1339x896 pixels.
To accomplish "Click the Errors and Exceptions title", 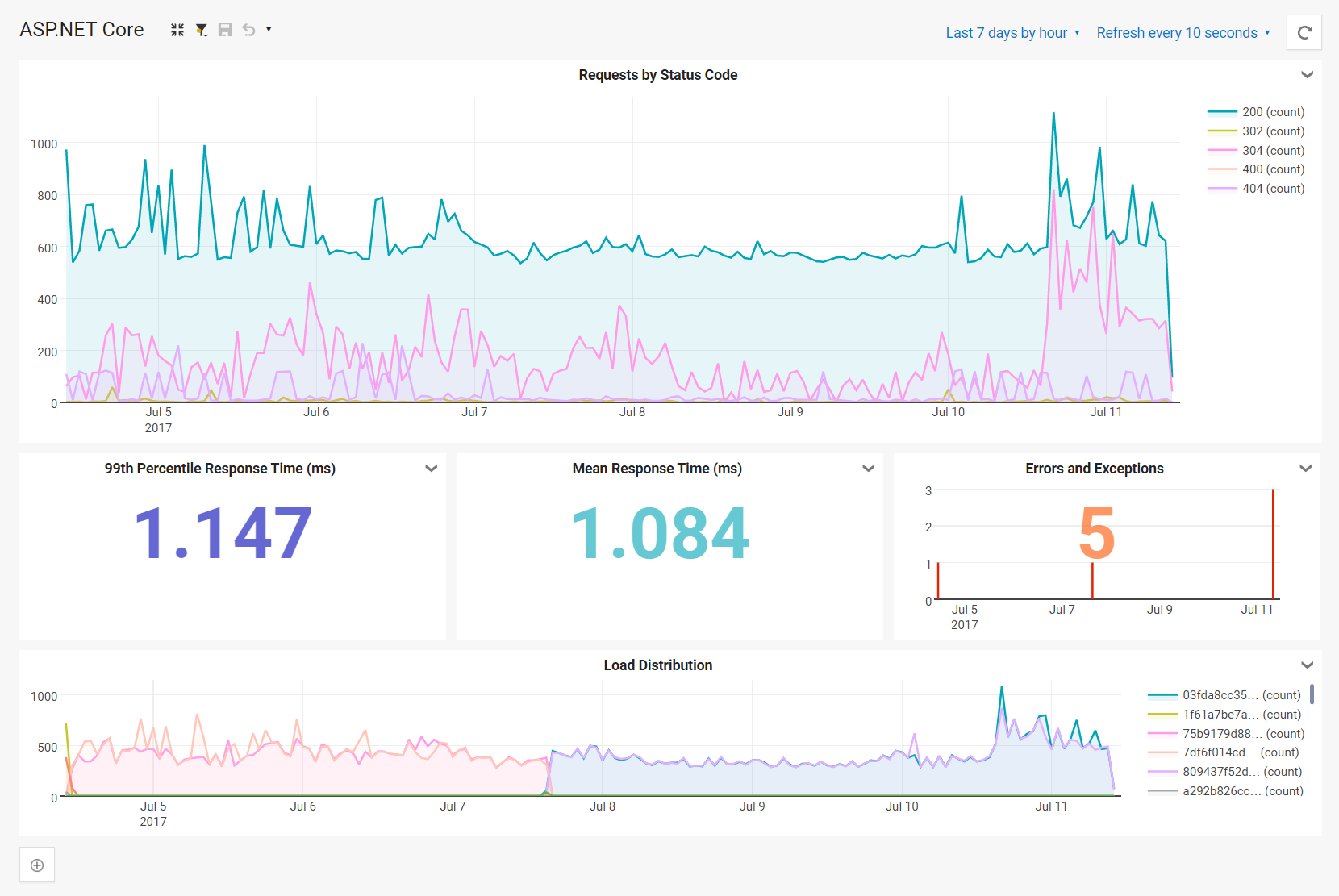I will tap(1095, 469).
